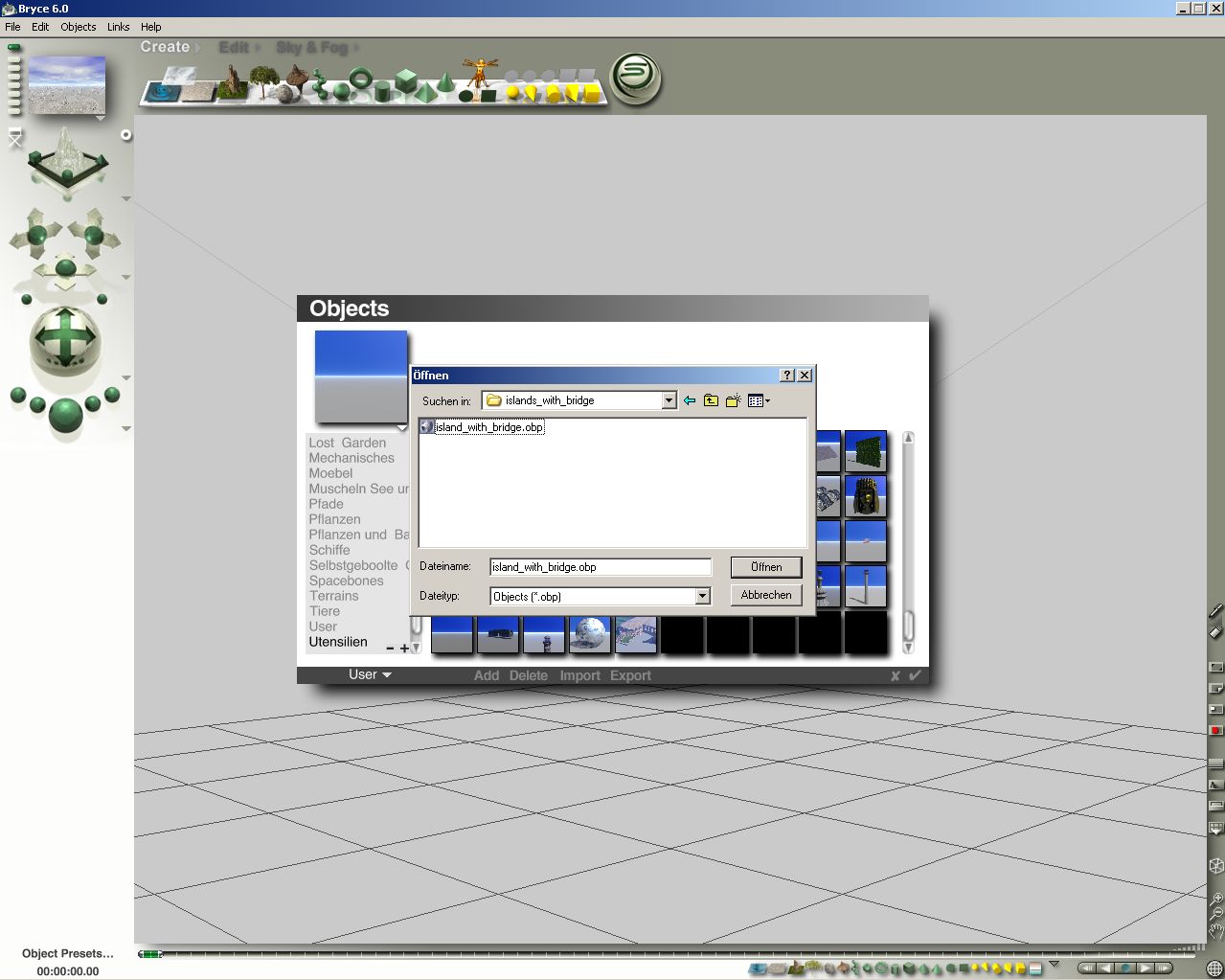Image resolution: width=1225 pixels, height=980 pixels.
Task: Click the Abbrechen button
Action: [x=766, y=595]
